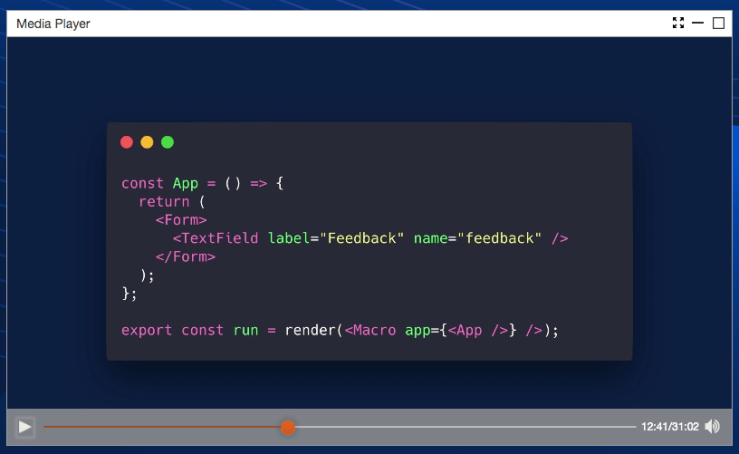The image size is (739, 454).
Task: Click the closing </Form> tag
Action: pos(185,256)
